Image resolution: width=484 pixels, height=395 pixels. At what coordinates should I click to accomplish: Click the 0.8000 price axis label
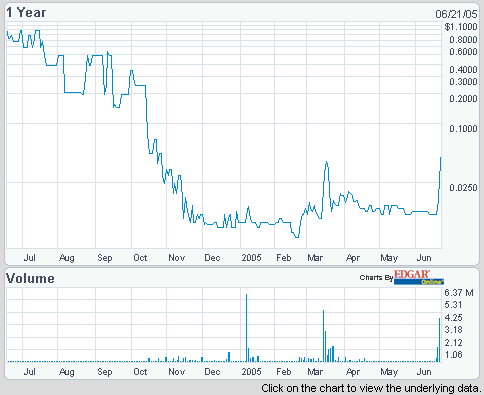(x=463, y=40)
